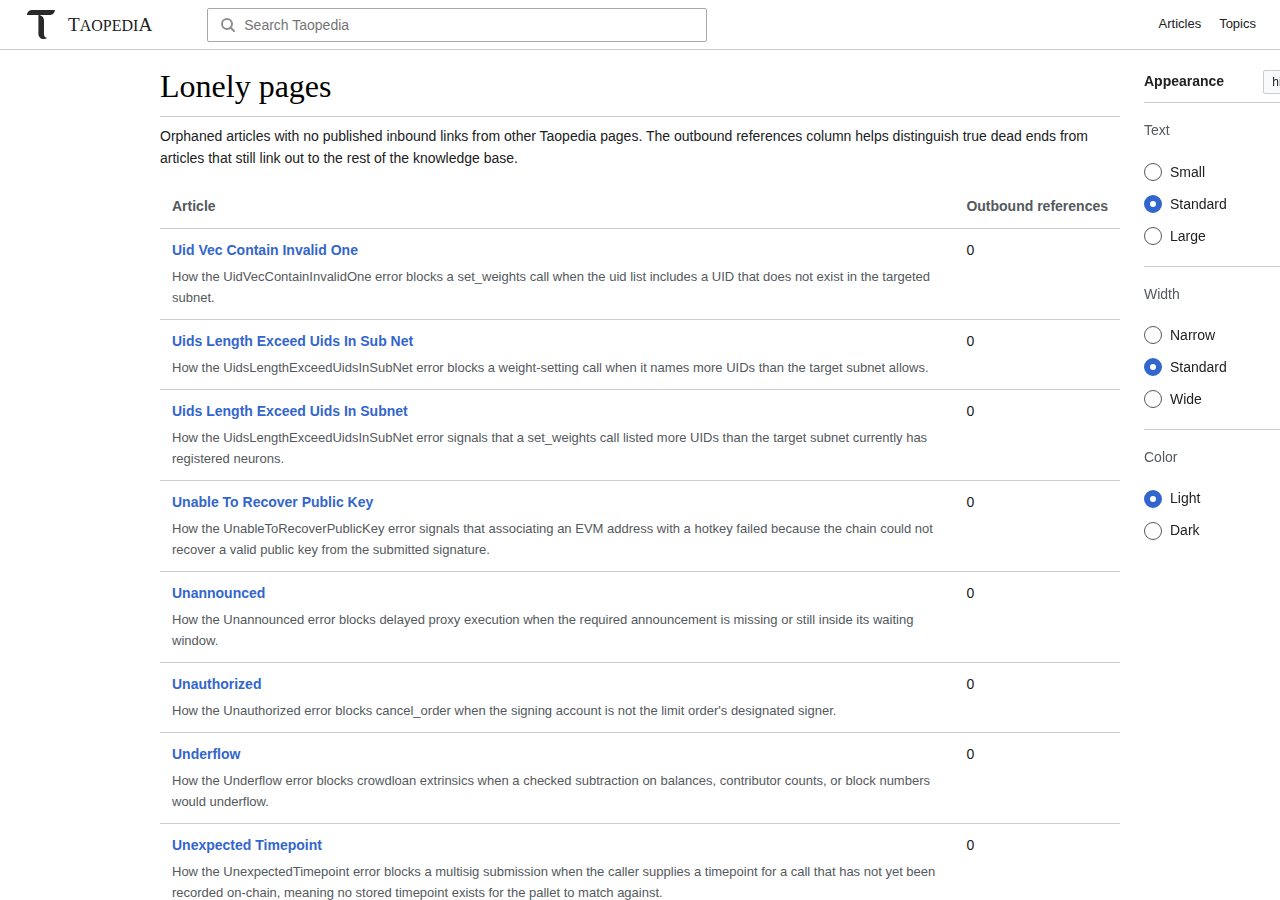Click the hide button beside Appearance
The height and width of the screenshot is (900, 1280).
[x=1272, y=81]
